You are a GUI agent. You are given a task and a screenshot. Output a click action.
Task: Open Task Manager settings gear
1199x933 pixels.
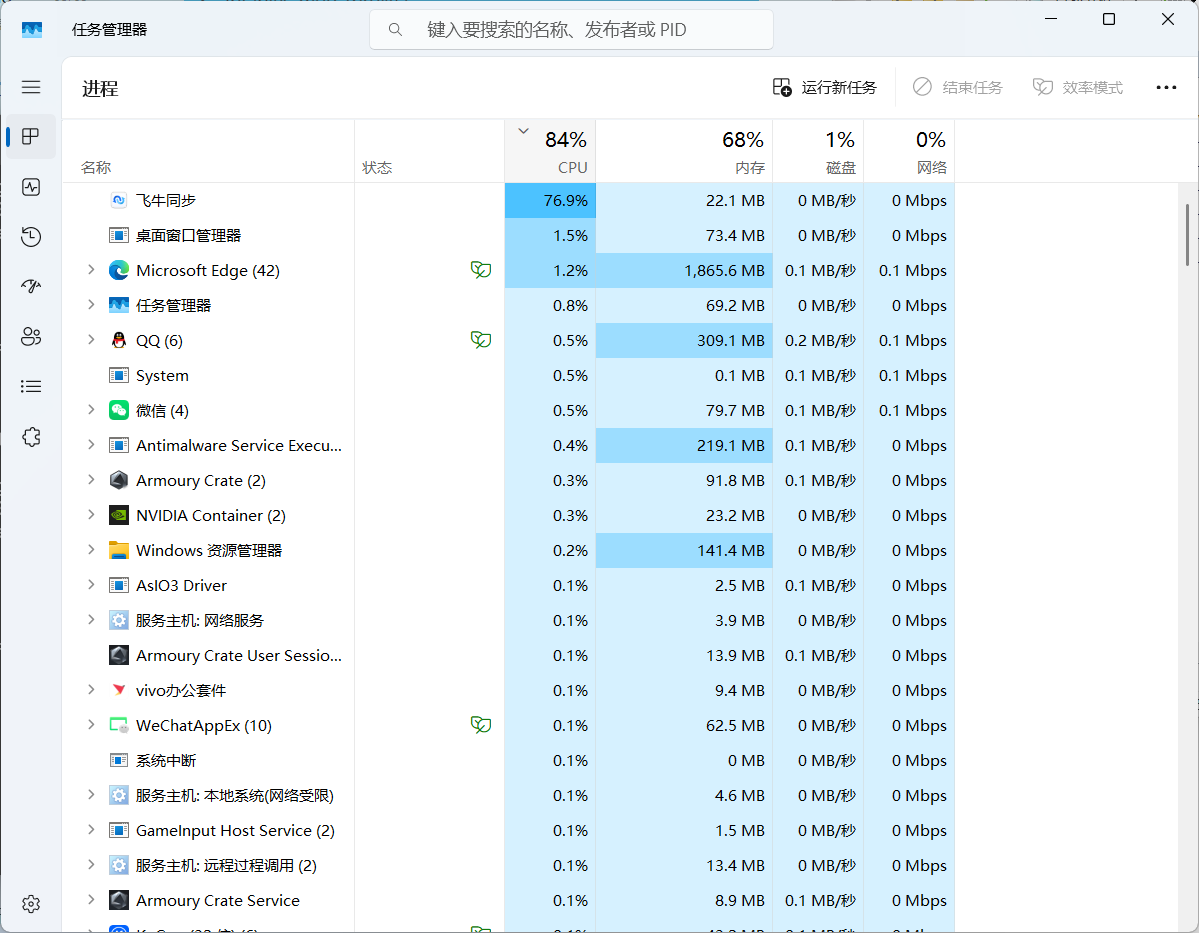pyautogui.click(x=31, y=904)
